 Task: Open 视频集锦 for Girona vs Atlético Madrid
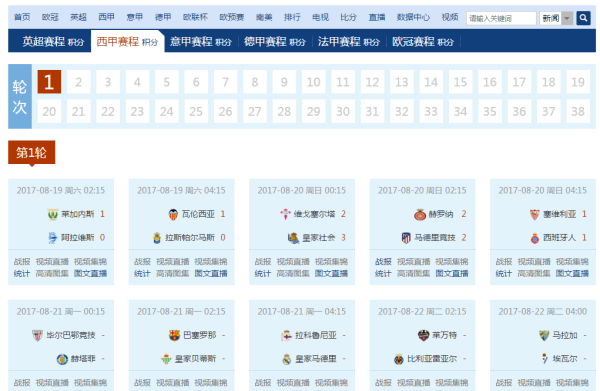[x=452, y=262]
